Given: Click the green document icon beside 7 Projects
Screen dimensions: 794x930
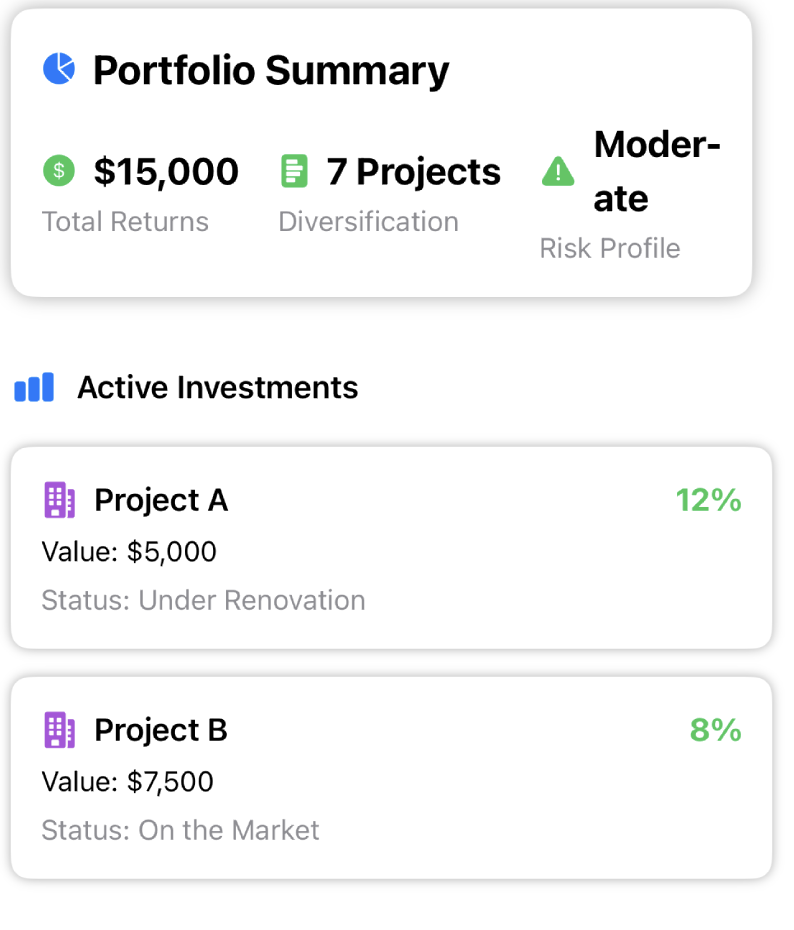Looking at the screenshot, I should click(x=295, y=171).
